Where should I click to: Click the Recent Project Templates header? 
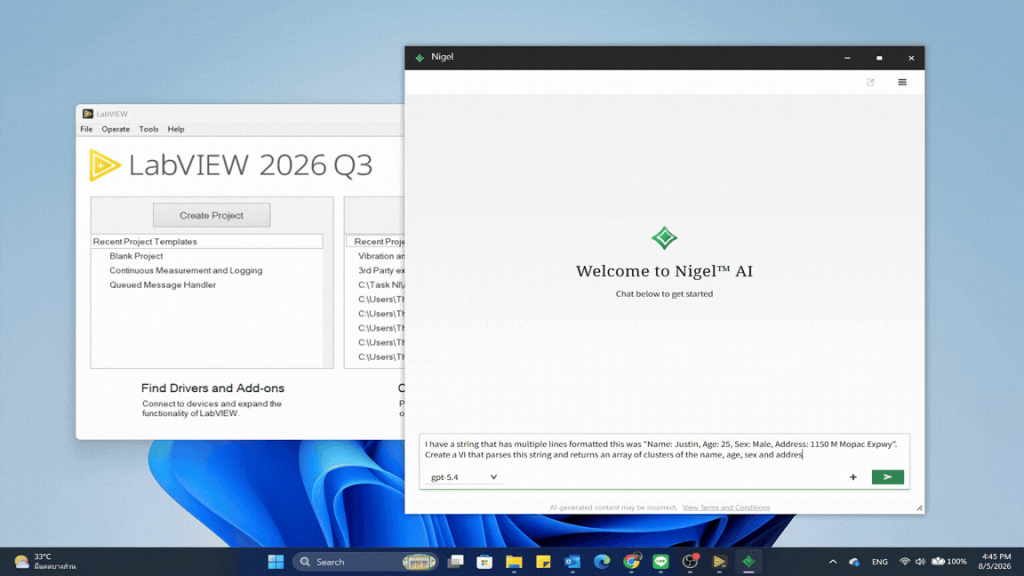(207, 242)
